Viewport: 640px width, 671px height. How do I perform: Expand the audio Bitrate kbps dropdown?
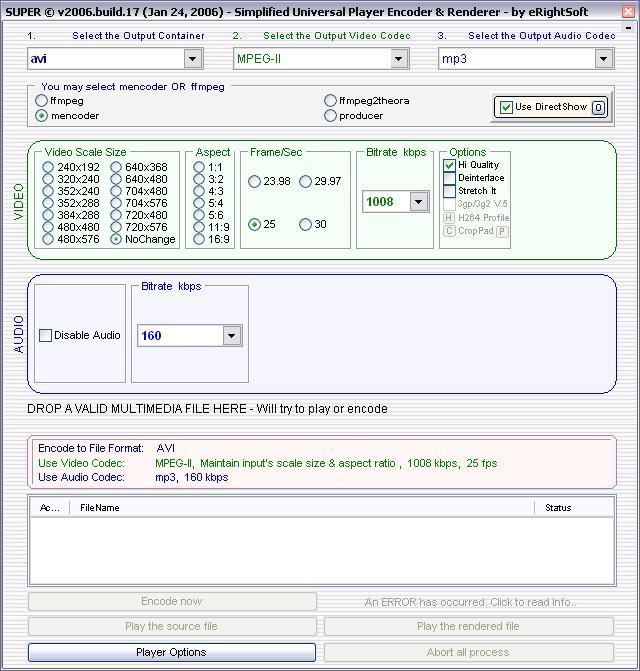[231, 336]
